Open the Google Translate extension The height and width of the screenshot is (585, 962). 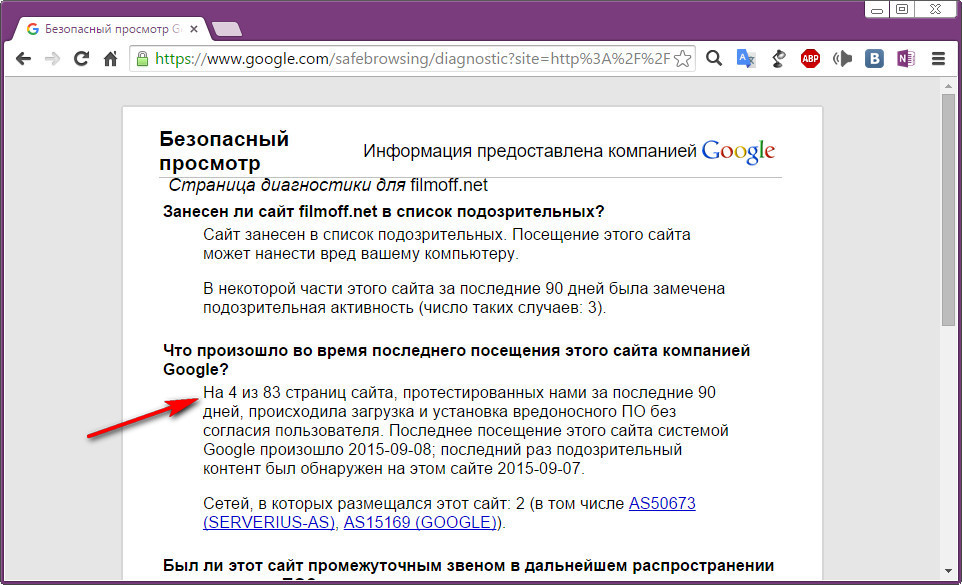pos(746,59)
